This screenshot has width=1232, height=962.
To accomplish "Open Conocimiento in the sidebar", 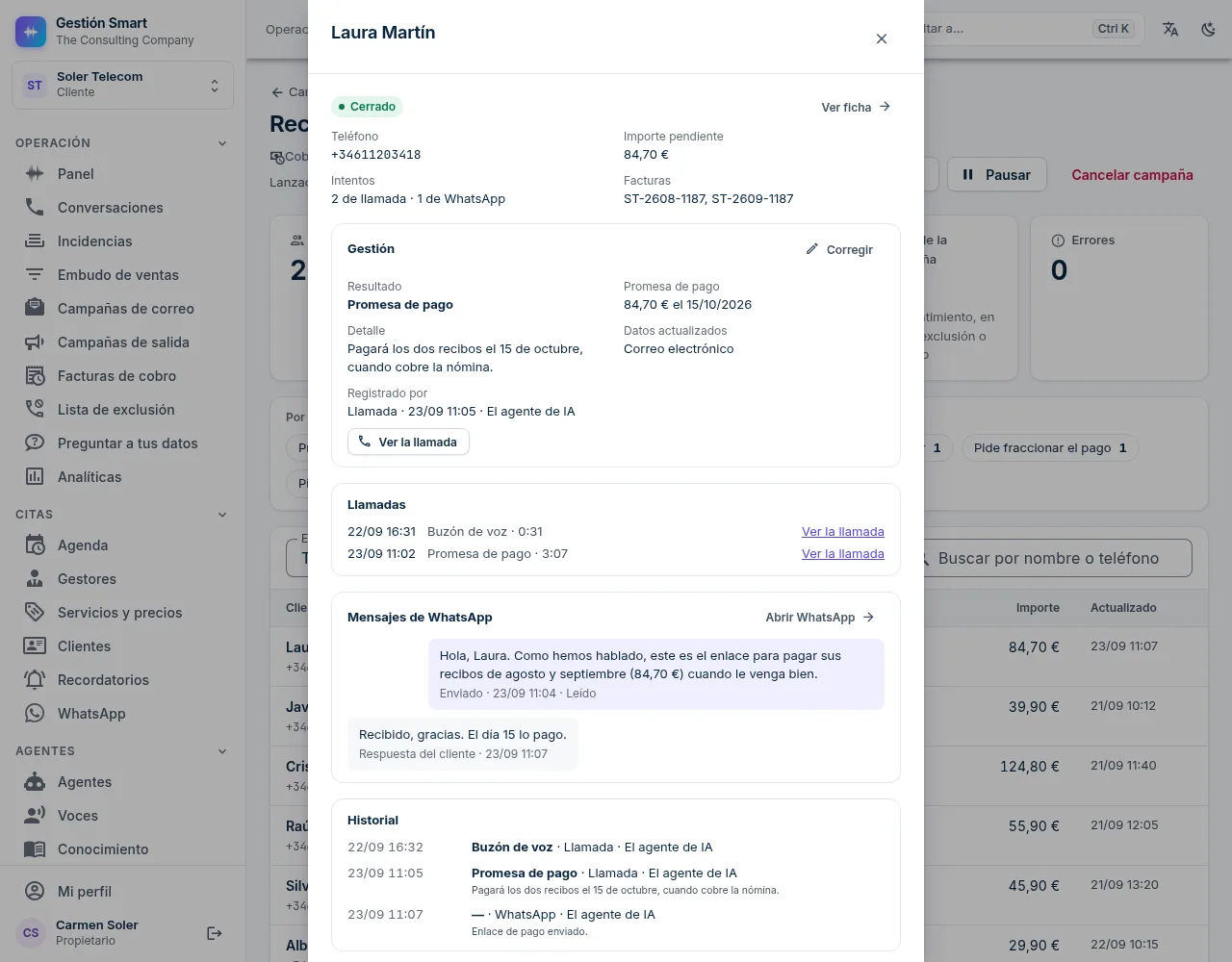I will (x=123, y=849).
